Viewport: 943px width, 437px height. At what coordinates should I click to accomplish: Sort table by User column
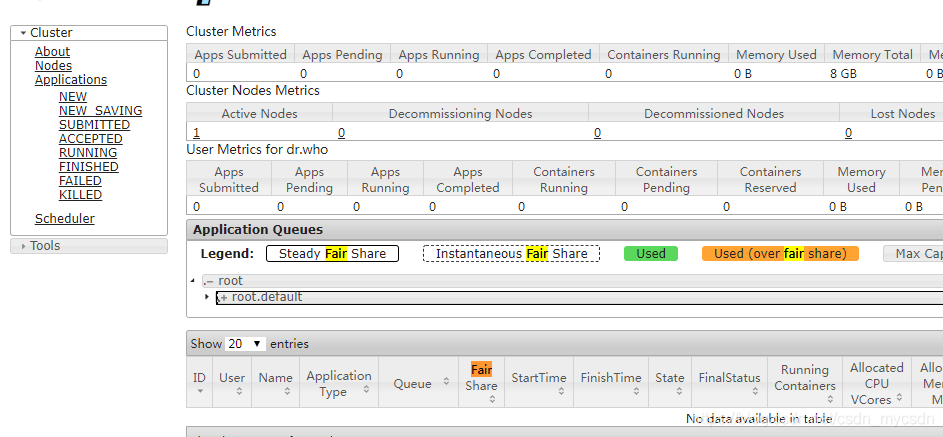[x=232, y=382]
